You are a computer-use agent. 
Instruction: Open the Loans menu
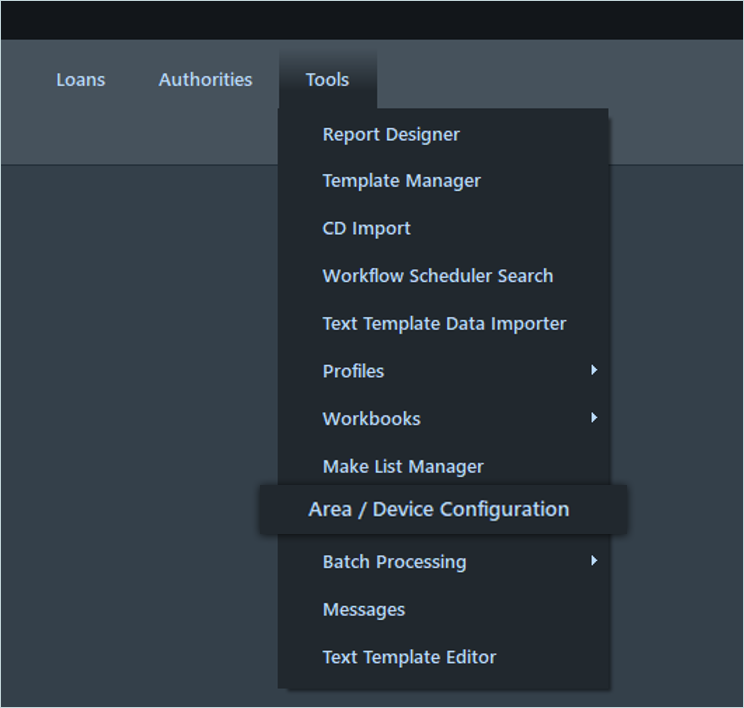pos(80,80)
